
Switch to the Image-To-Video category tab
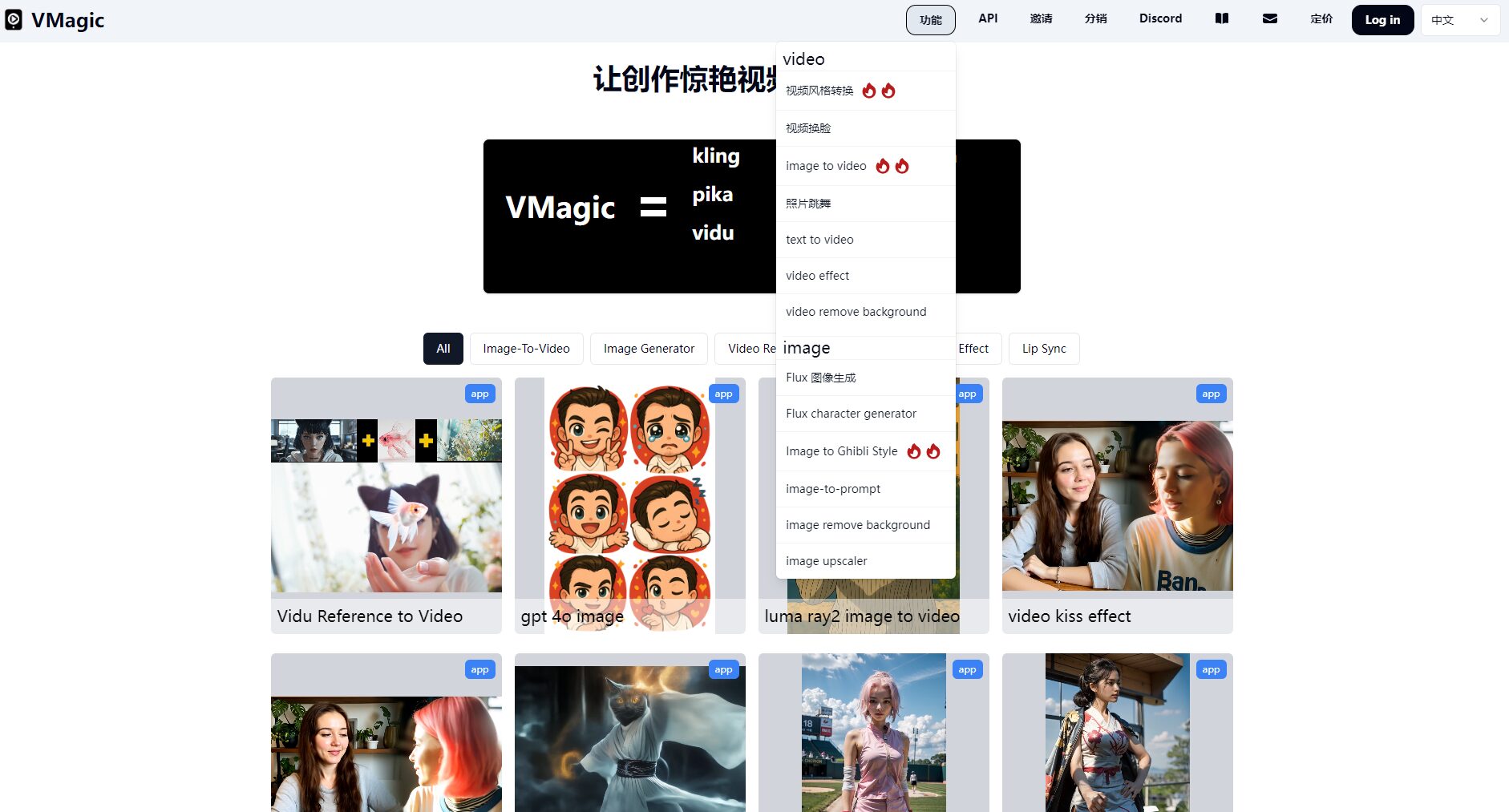[526, 349]
